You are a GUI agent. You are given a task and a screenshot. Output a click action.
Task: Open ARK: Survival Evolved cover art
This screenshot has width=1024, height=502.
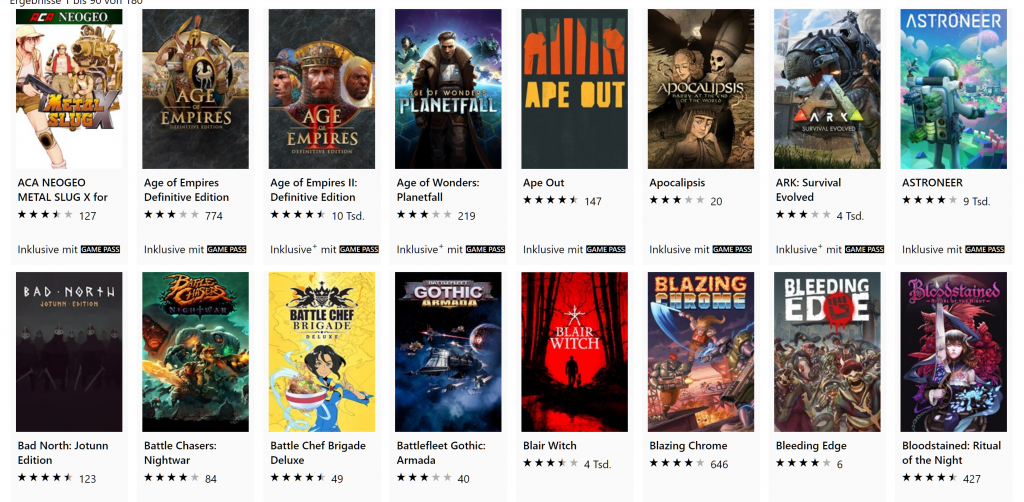827,89
